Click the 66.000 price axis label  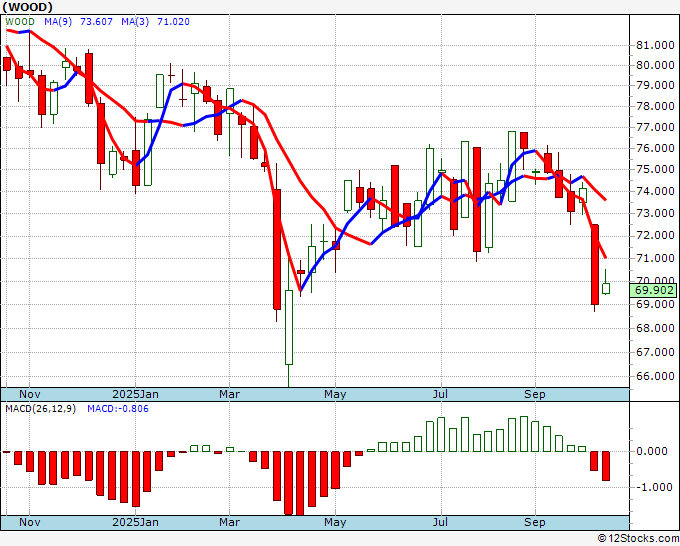coord(655,376)
